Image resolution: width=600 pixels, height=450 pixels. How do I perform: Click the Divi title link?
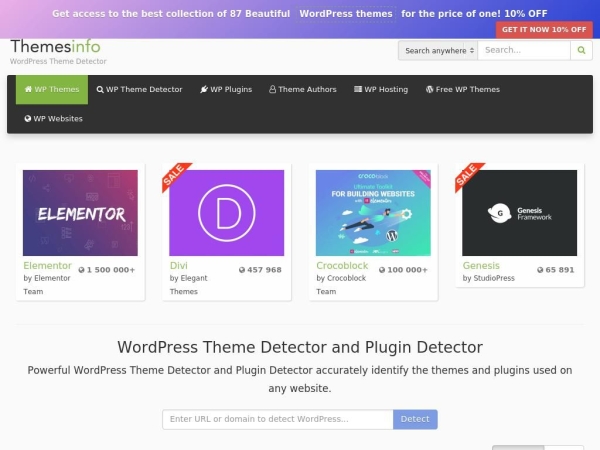(x=179, y=266)
